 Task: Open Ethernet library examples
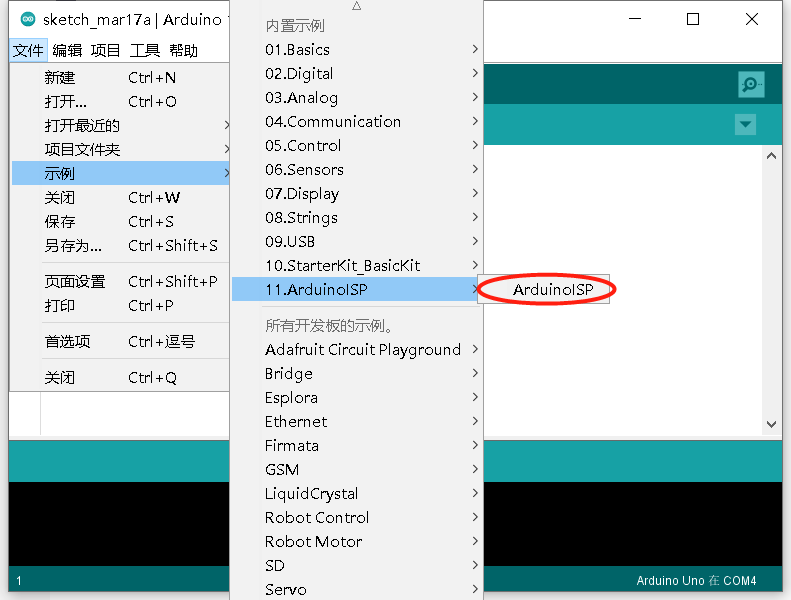357,421
